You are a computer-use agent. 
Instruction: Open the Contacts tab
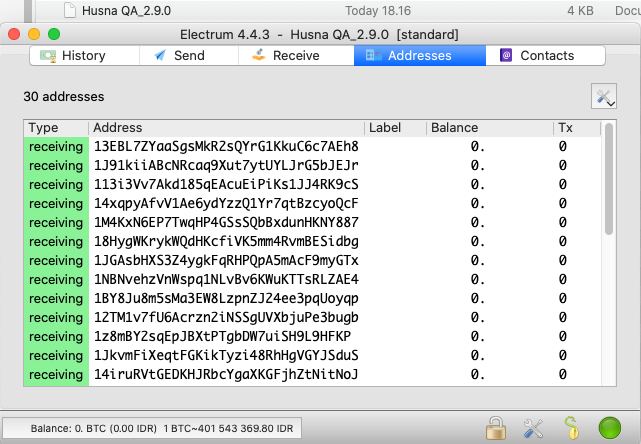pyautogui.click(x=545, y=56)
